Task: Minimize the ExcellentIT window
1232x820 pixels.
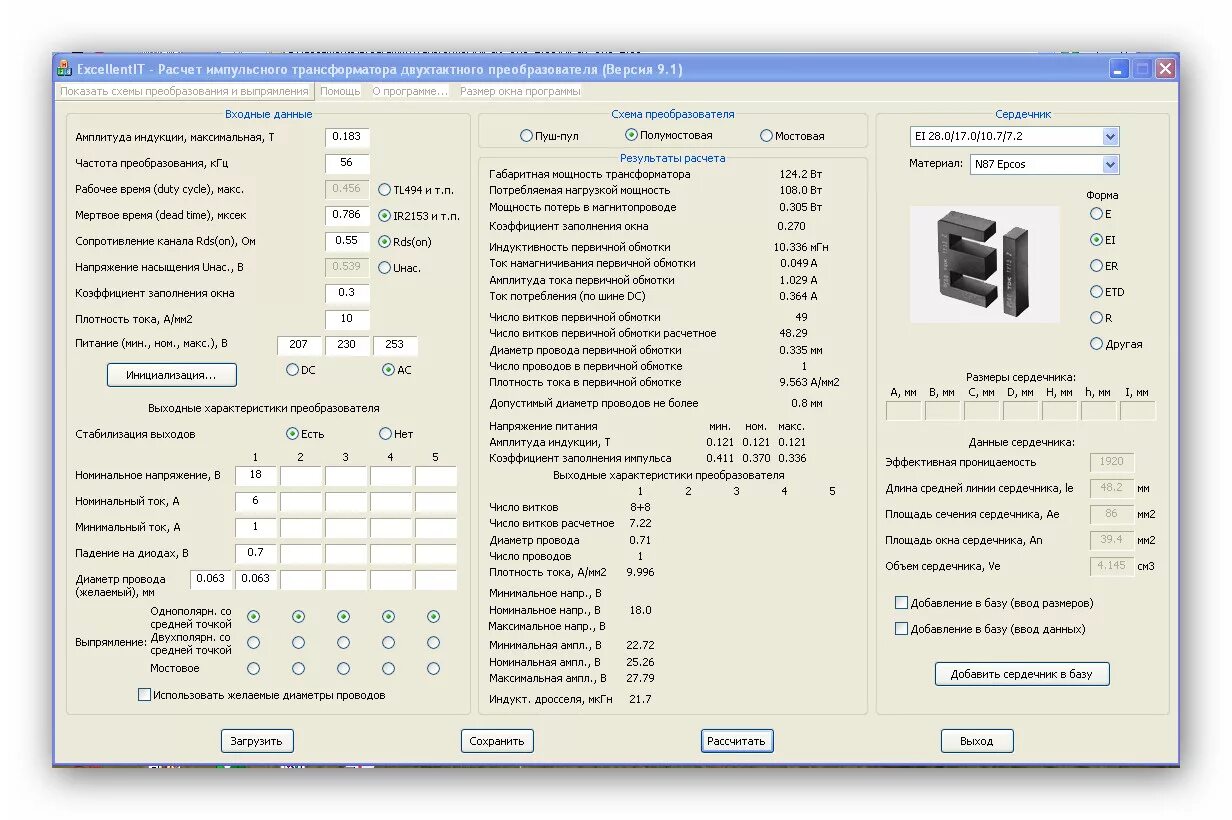Action: pyautogui.click(x=1119, y=69)
